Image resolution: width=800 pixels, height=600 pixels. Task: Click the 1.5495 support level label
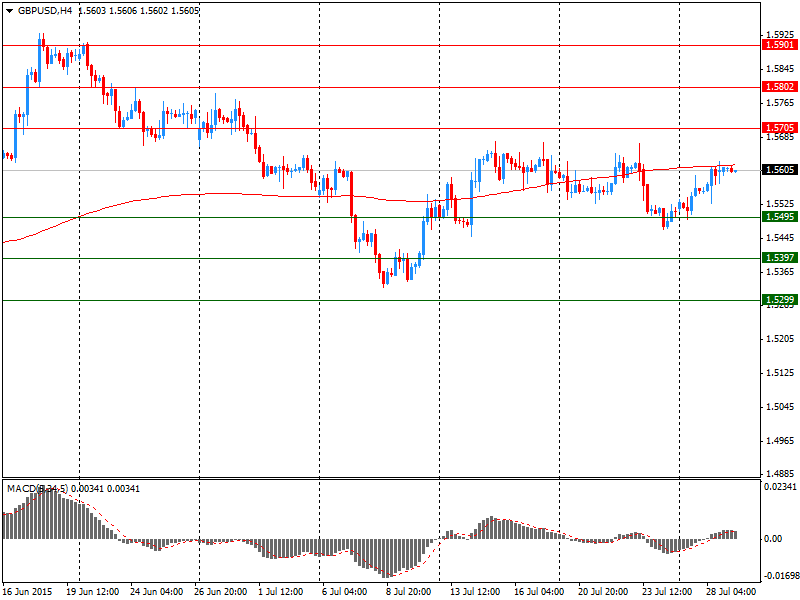780,217
